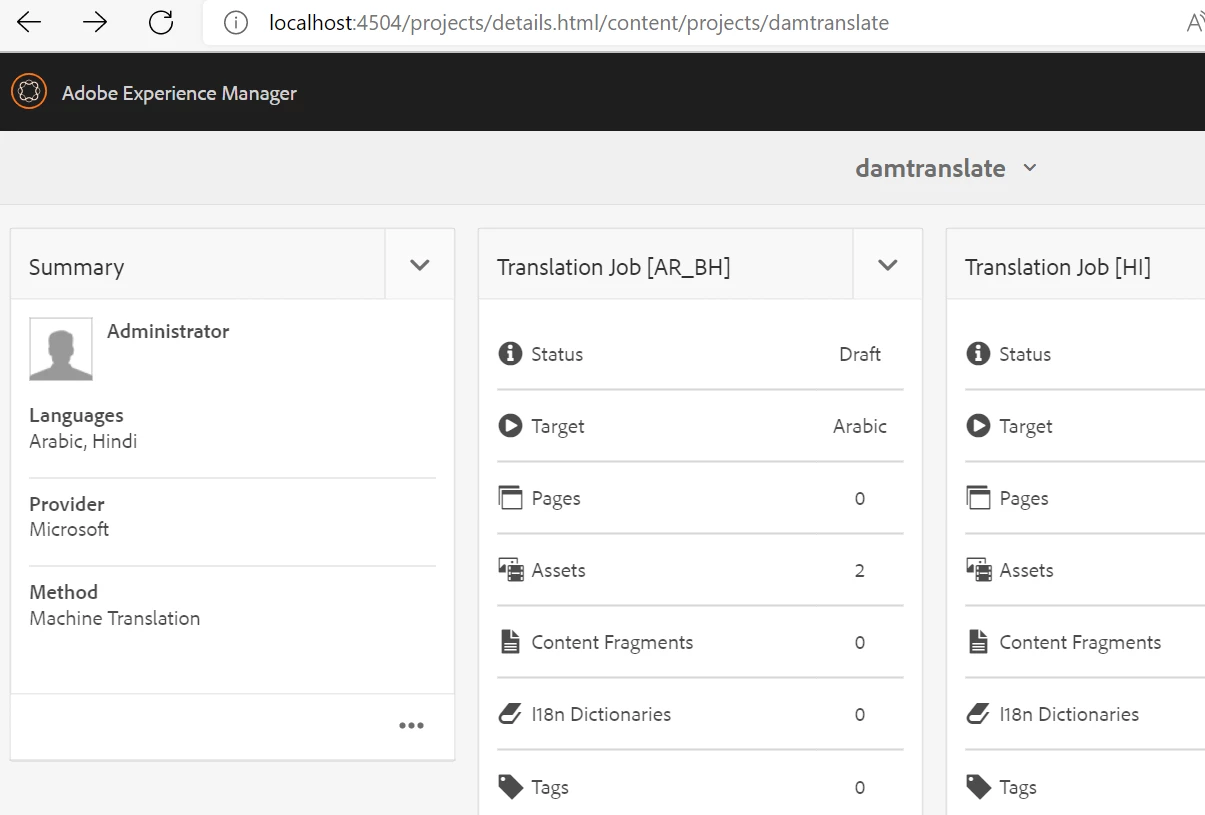This screenshot has width=1205, height=815.
Task: Open the damtranslate project title dropdown
Action: (x=946, y=168)
